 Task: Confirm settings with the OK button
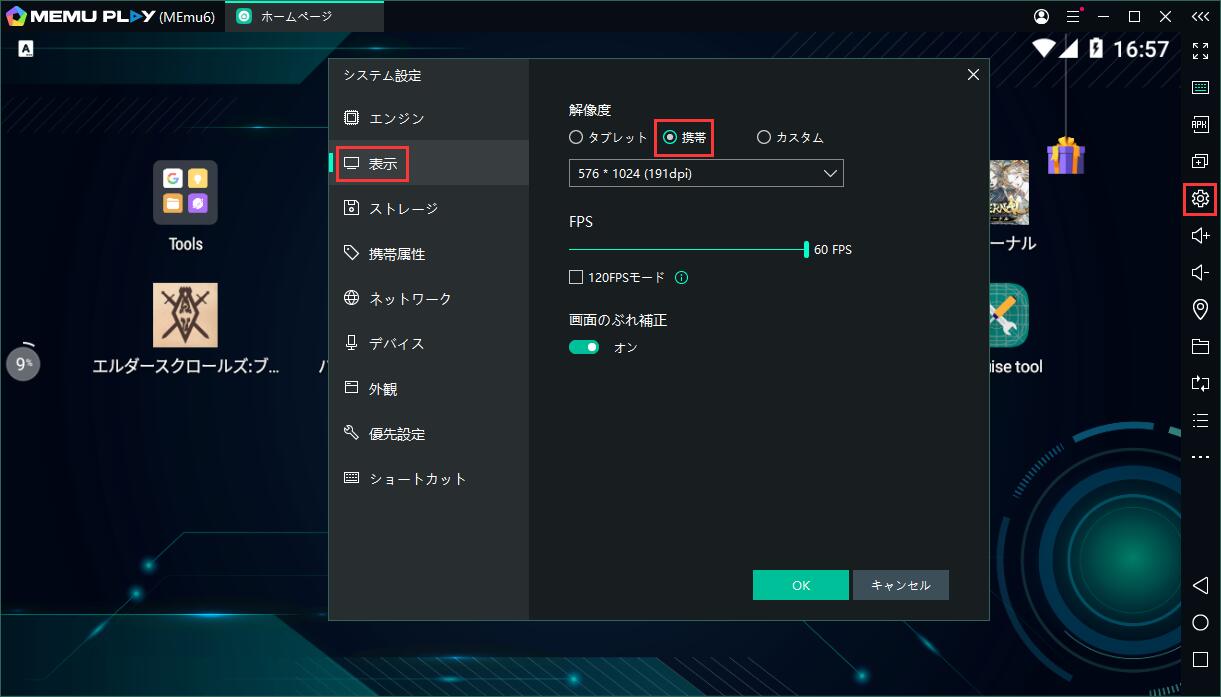point(800,585)
